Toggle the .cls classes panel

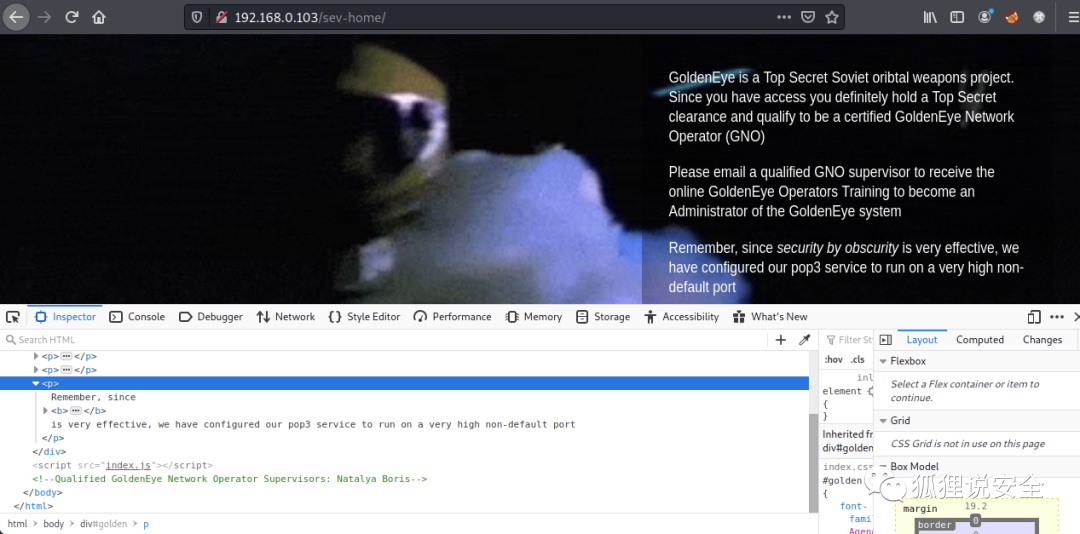point(857,360)
